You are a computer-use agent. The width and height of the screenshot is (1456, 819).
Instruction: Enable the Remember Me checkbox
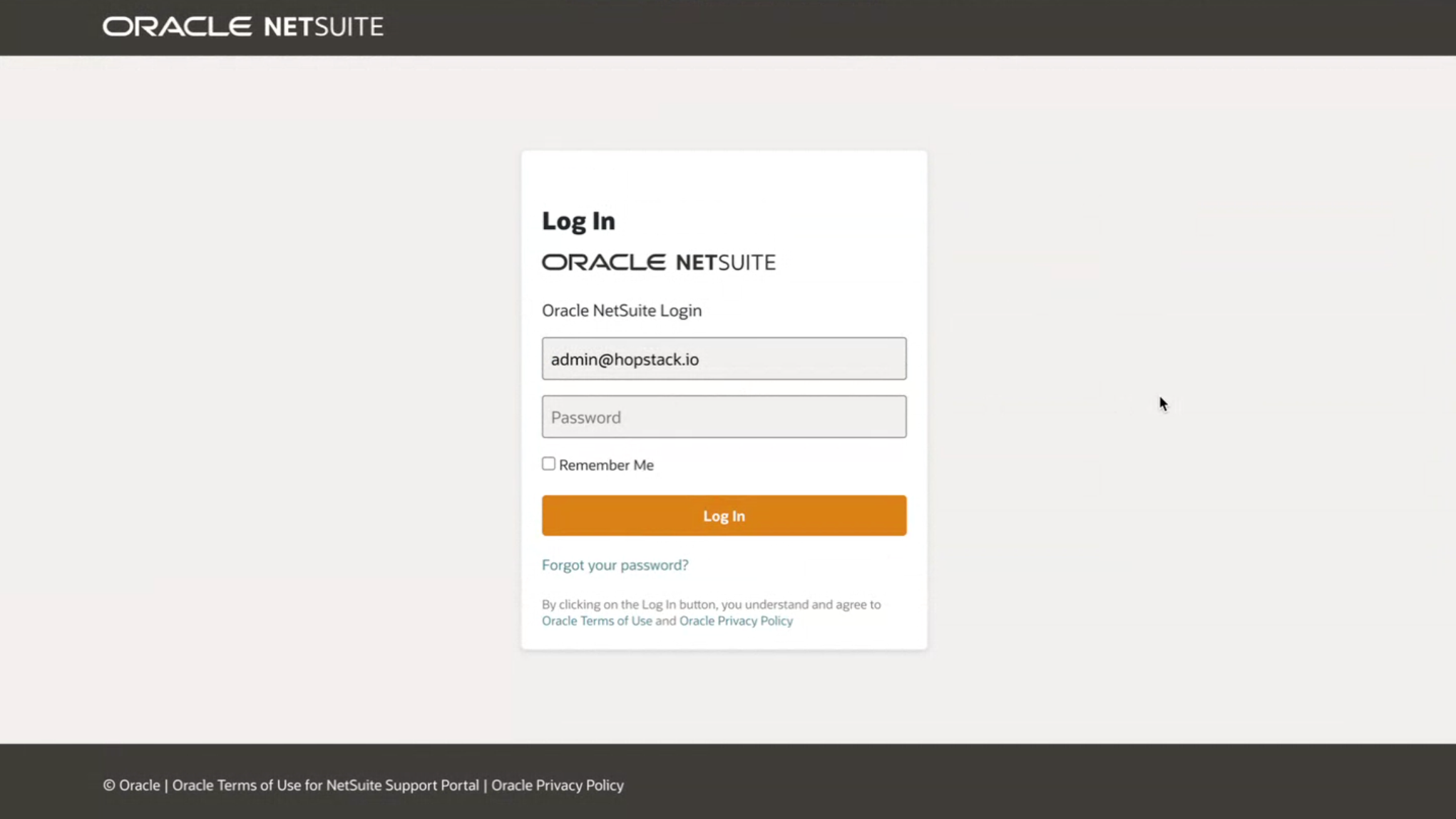(548, 464)
